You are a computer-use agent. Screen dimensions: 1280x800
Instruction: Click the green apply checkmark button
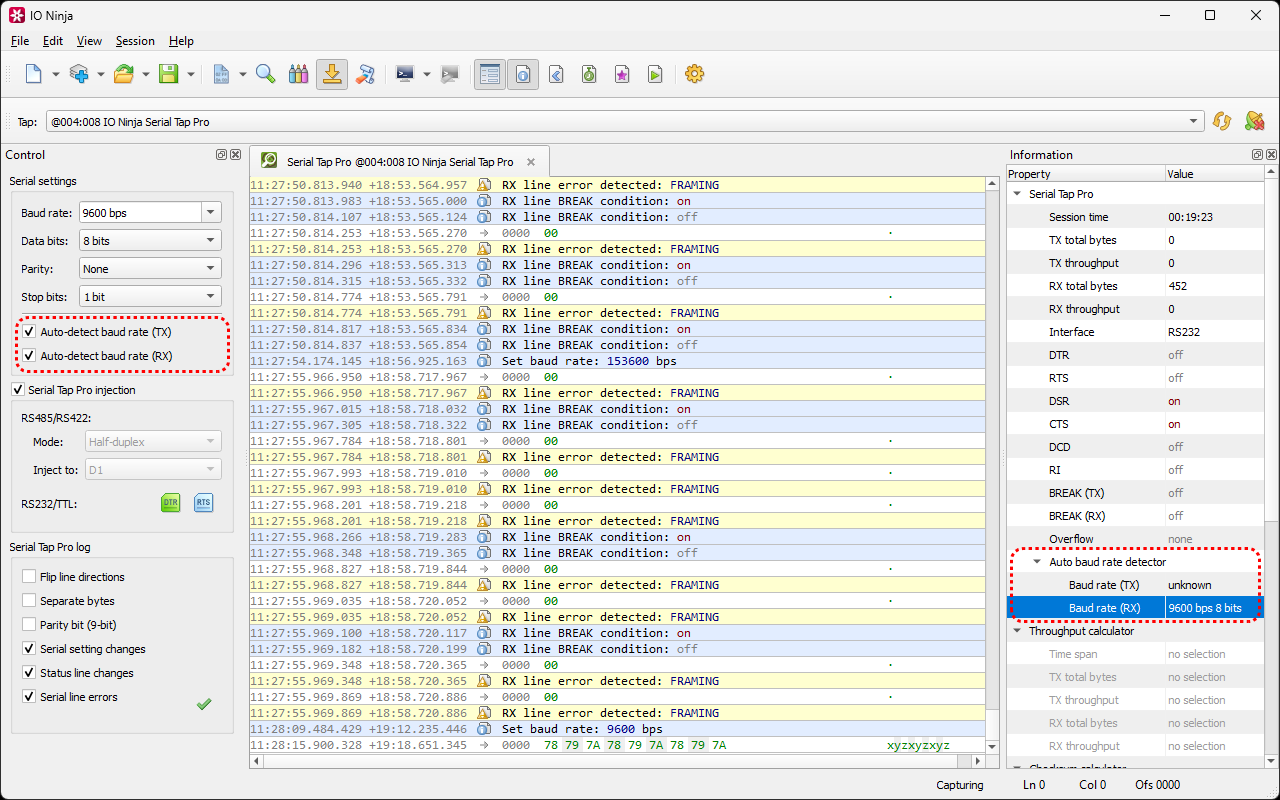coord(204,704)
